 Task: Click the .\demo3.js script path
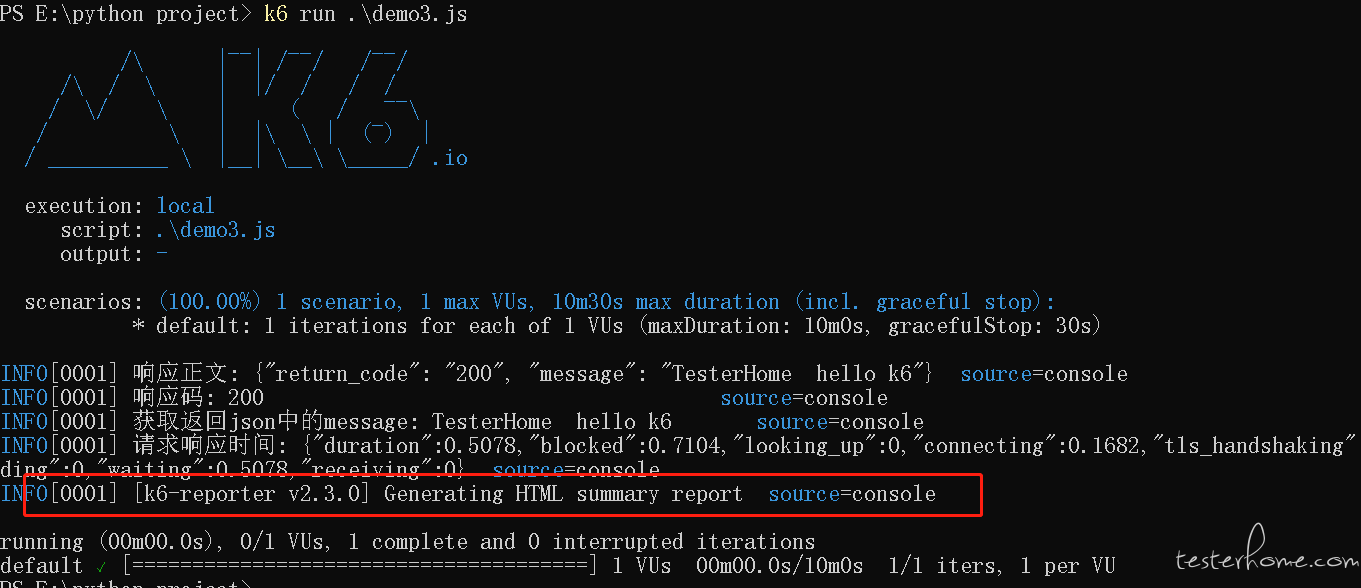pos(216,230)
